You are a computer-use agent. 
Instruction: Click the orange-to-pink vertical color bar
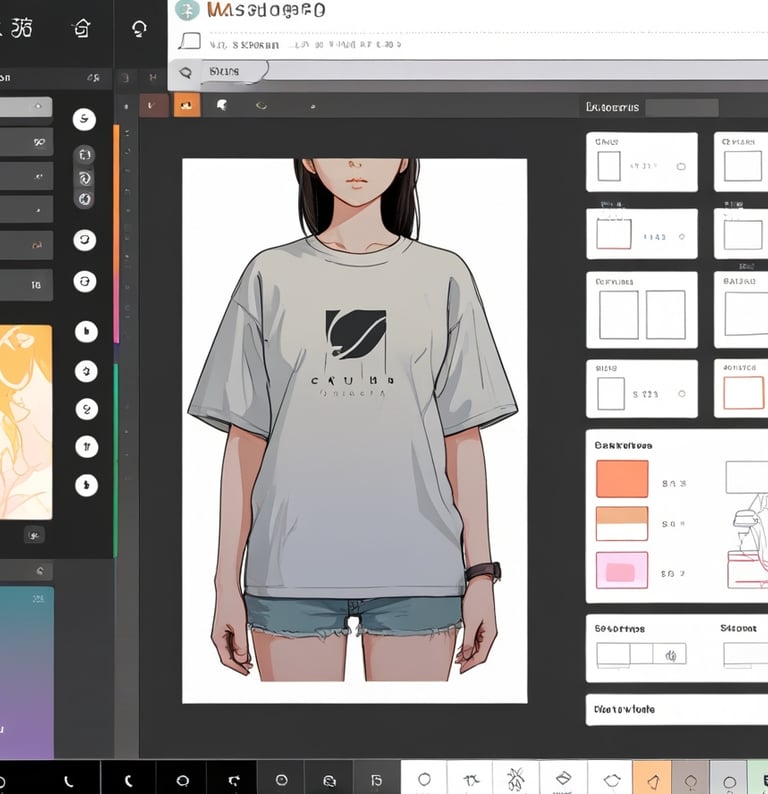click(116, 233)
